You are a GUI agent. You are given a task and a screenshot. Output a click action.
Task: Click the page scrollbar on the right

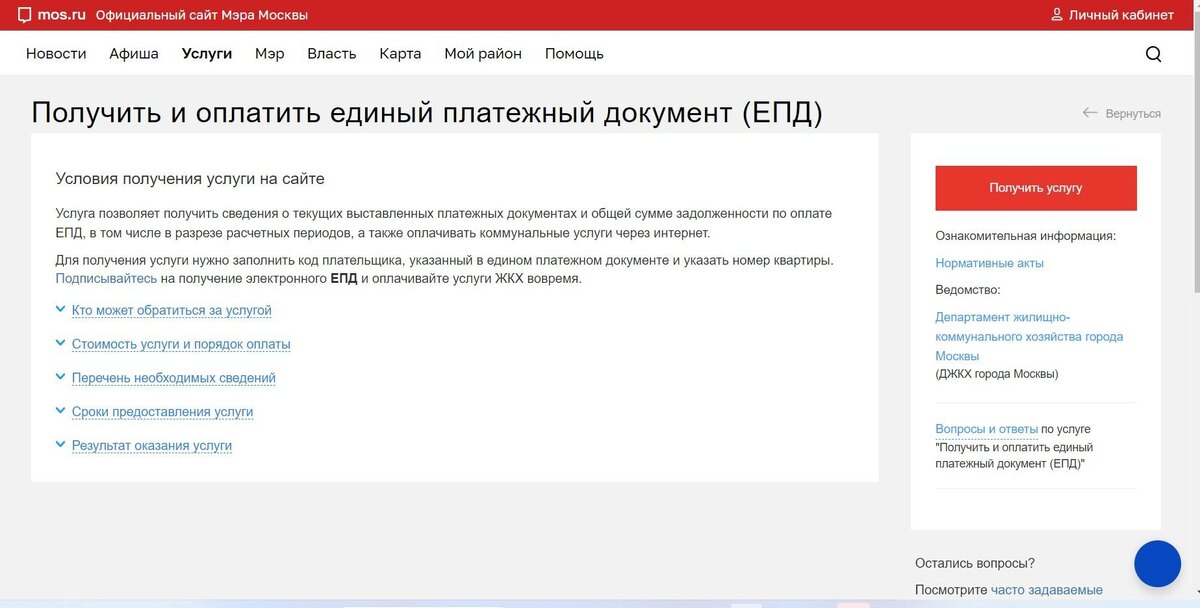tap(1195, 300)
